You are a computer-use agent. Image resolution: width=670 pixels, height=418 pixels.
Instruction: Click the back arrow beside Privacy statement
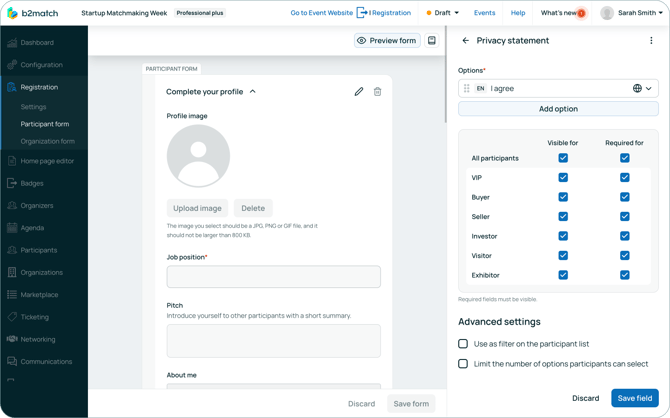coord(465,41)
